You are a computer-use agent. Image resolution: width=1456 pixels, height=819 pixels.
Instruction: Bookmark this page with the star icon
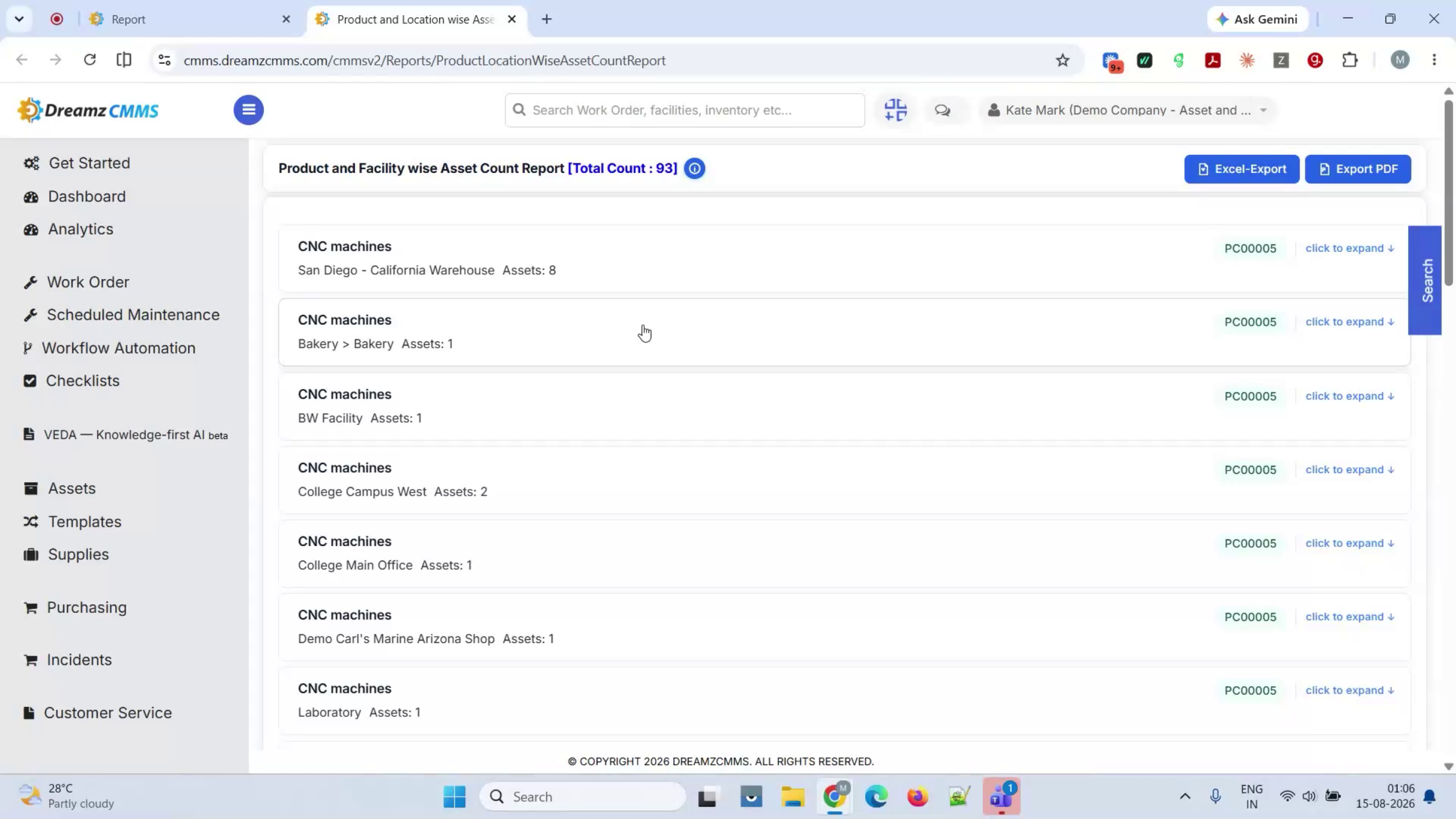click(x=1062, y=60)
